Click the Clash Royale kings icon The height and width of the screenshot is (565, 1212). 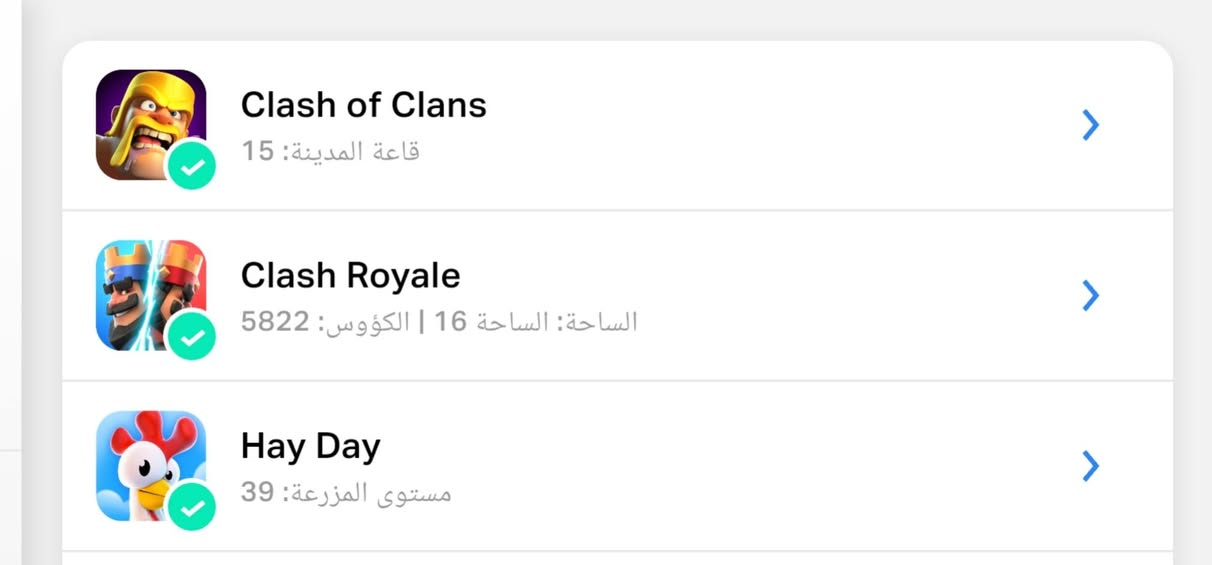[145, 289]
